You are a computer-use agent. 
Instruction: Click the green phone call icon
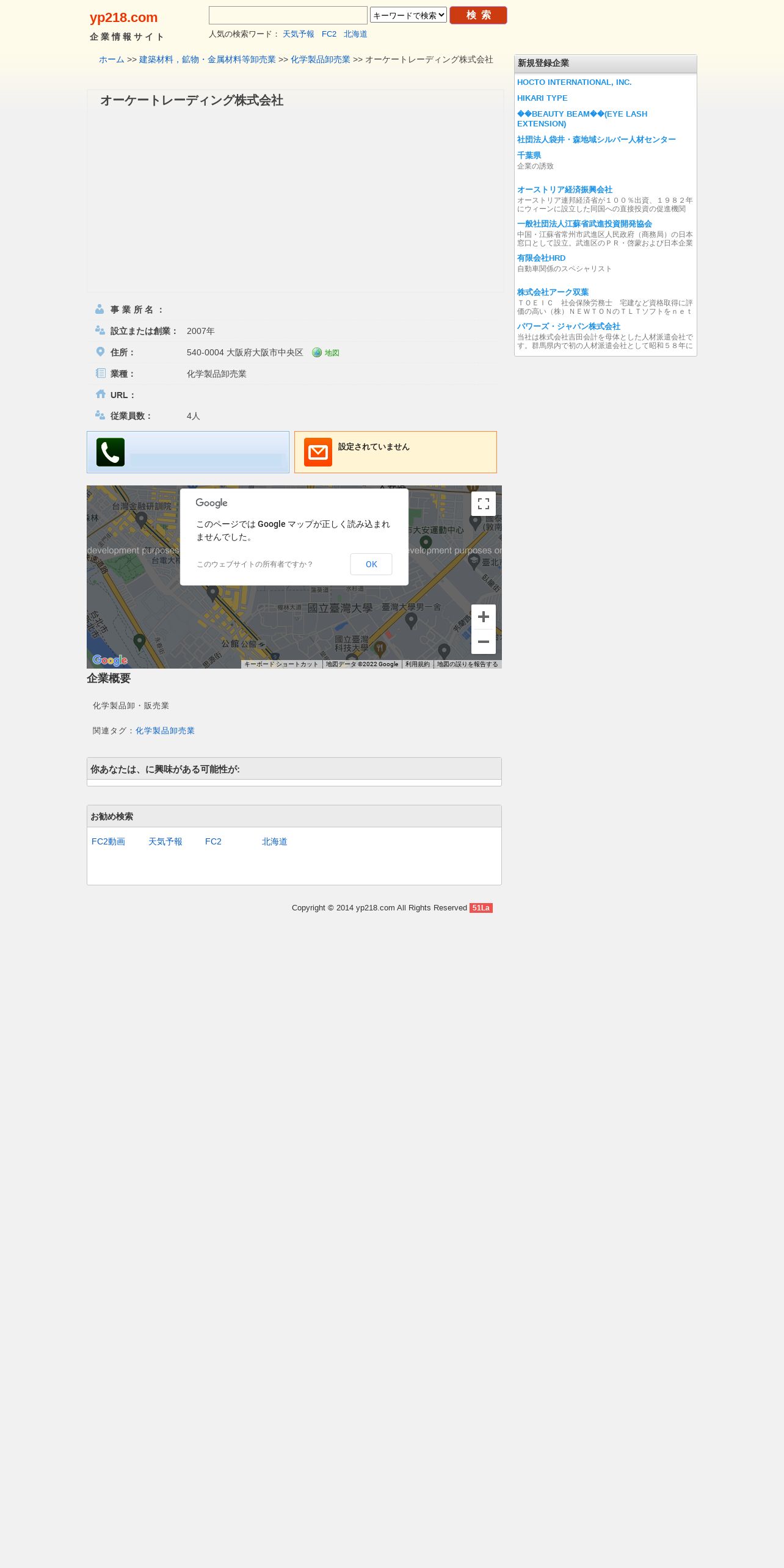click(111, 452)
